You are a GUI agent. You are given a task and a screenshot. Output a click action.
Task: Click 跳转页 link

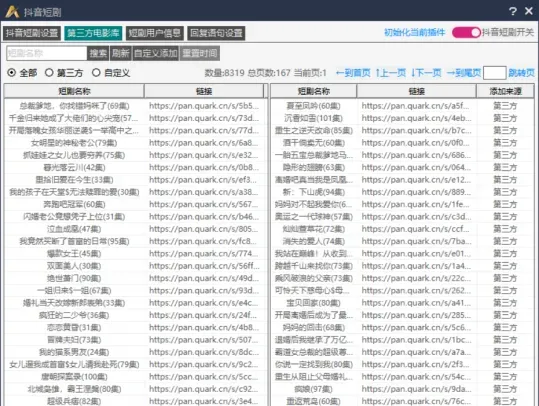521,73
